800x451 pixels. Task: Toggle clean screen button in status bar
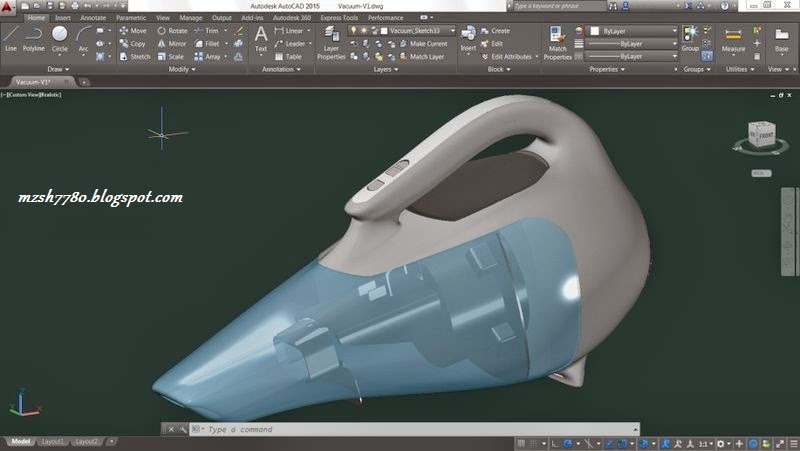780,444
